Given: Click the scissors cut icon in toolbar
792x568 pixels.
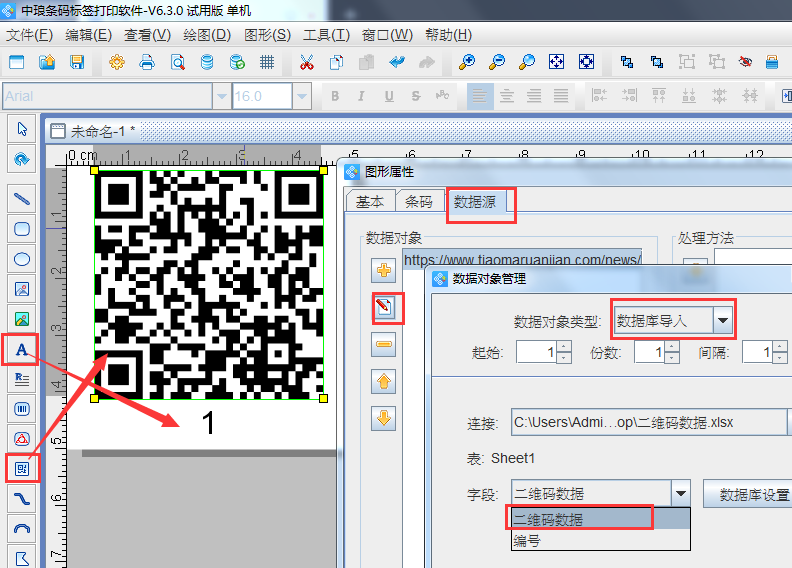Looking at the screenshot, I should point(307,62).
